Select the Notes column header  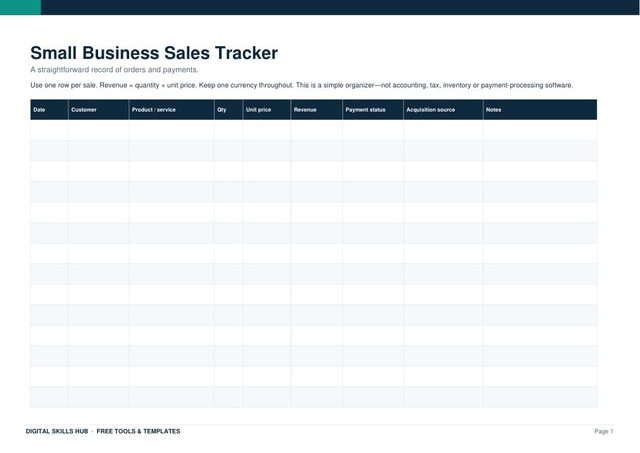coord(540,109)
